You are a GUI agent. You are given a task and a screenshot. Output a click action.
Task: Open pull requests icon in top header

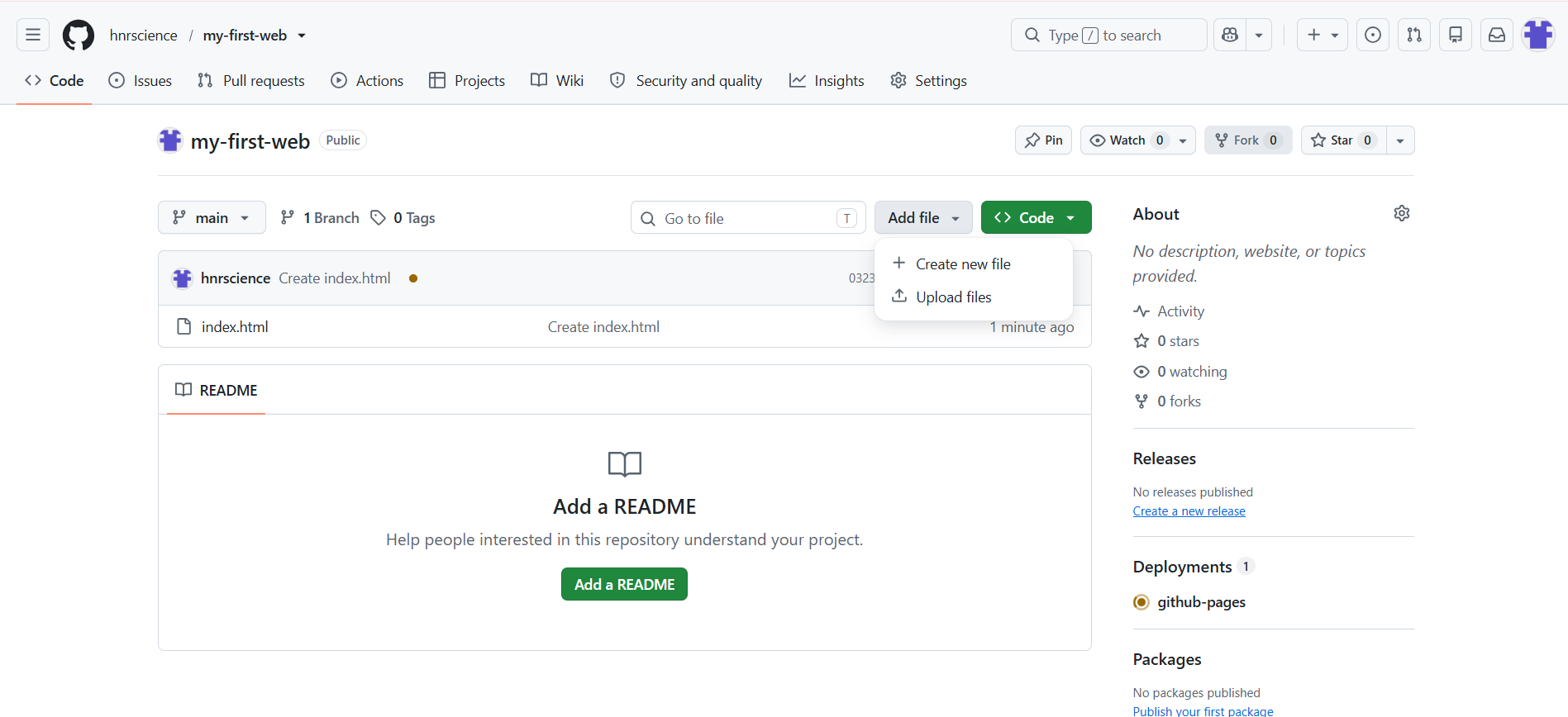pyautogui.click(x=1414, y=35)
